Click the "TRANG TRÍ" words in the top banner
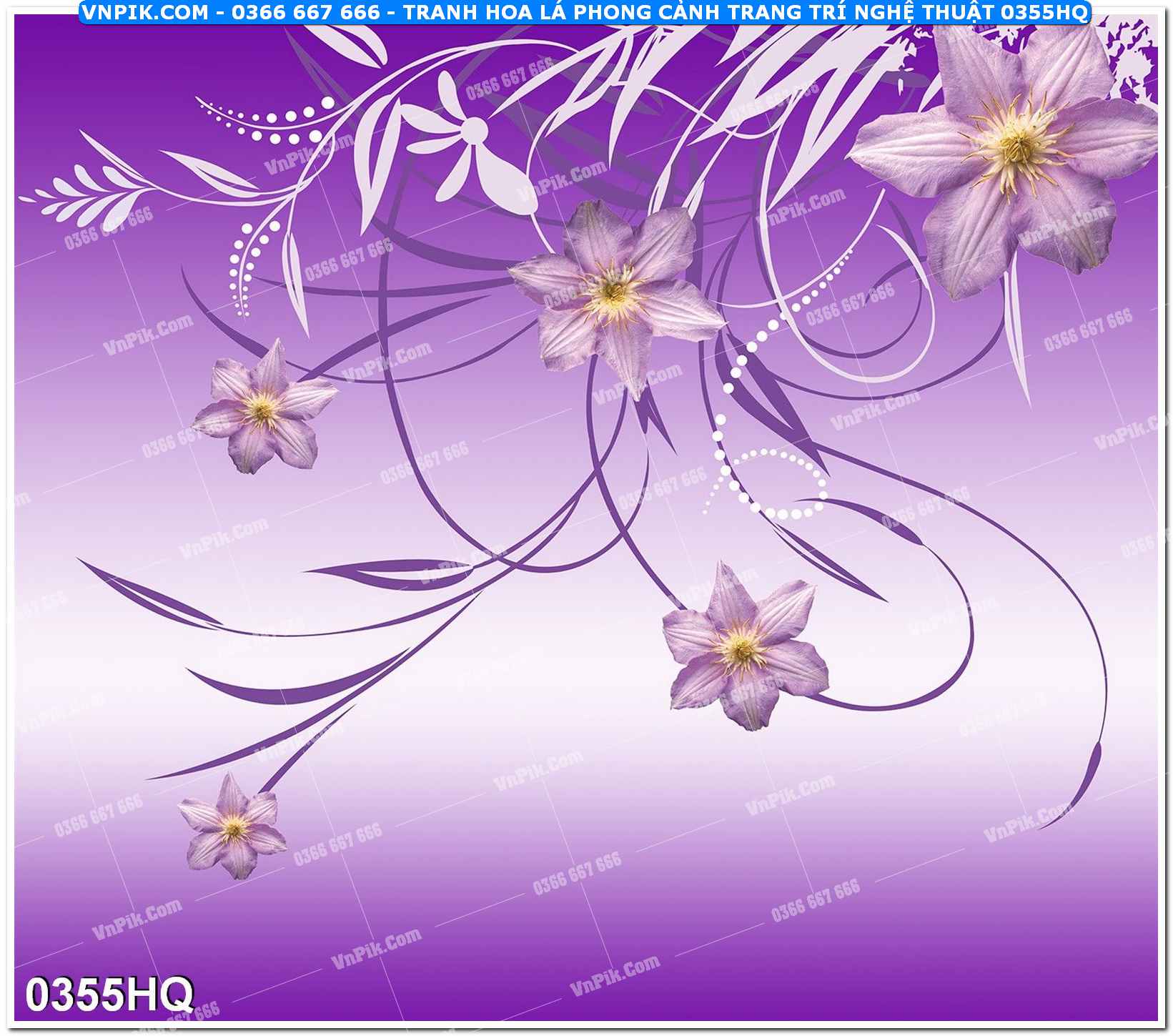This screenshot has height=1036, width=1173. pos(776,11)
